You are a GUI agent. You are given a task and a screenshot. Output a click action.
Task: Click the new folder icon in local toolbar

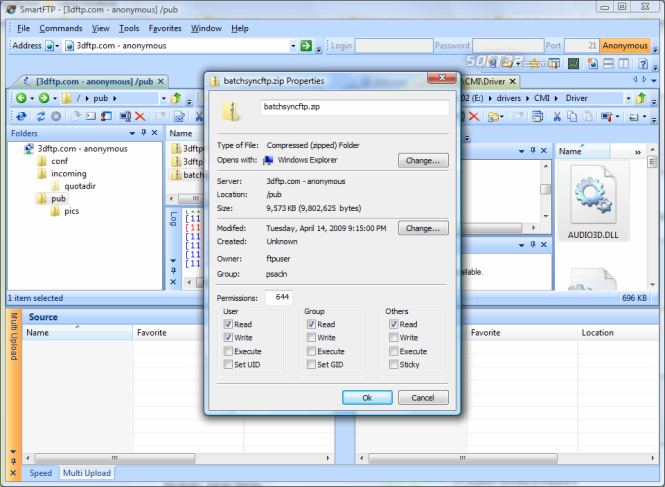(493, 116)
